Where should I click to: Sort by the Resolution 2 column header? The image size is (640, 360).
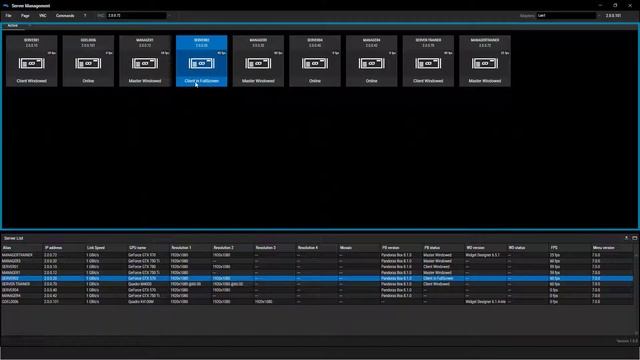coord(232,248)
